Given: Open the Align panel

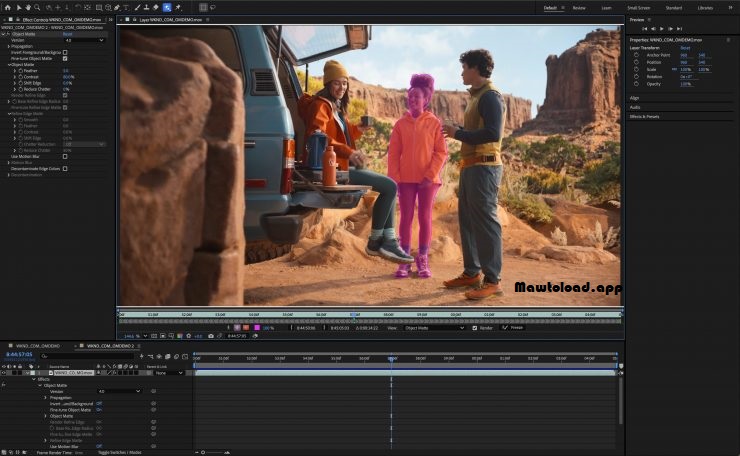Looking at the screenshot, I should tap(634, 98).
